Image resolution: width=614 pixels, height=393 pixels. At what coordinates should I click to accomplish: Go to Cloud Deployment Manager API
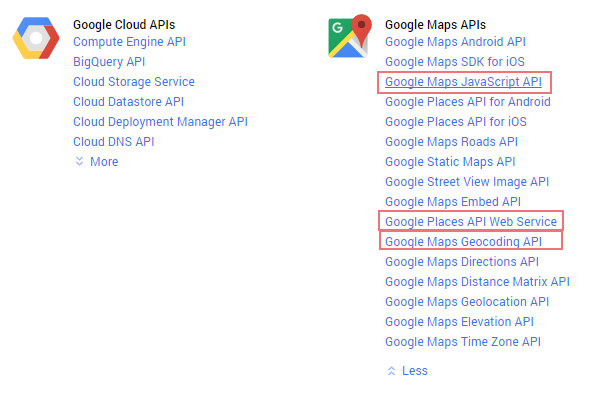point(160,122)
